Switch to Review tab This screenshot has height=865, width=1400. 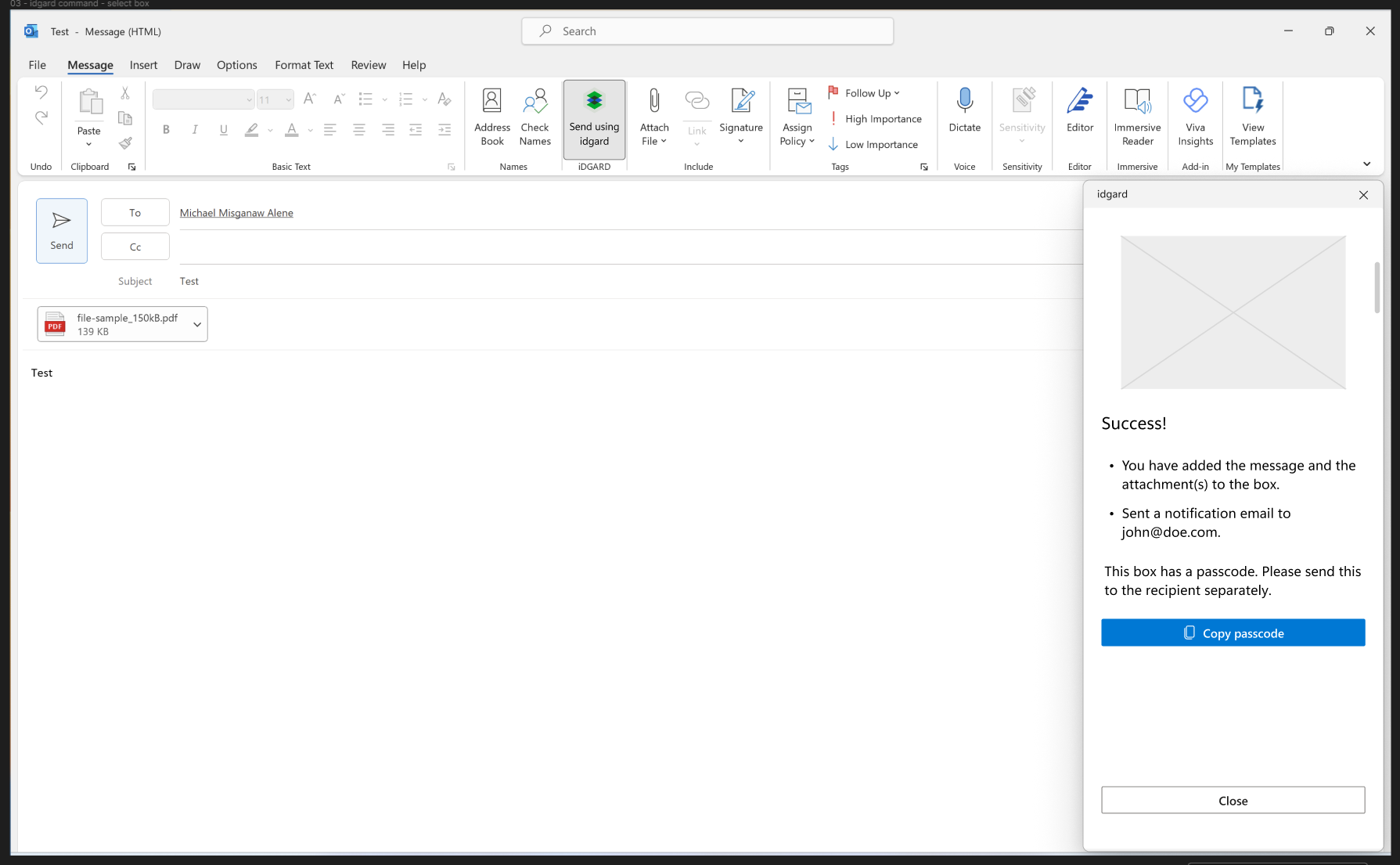pyautogui.click(x=368, y=65)
